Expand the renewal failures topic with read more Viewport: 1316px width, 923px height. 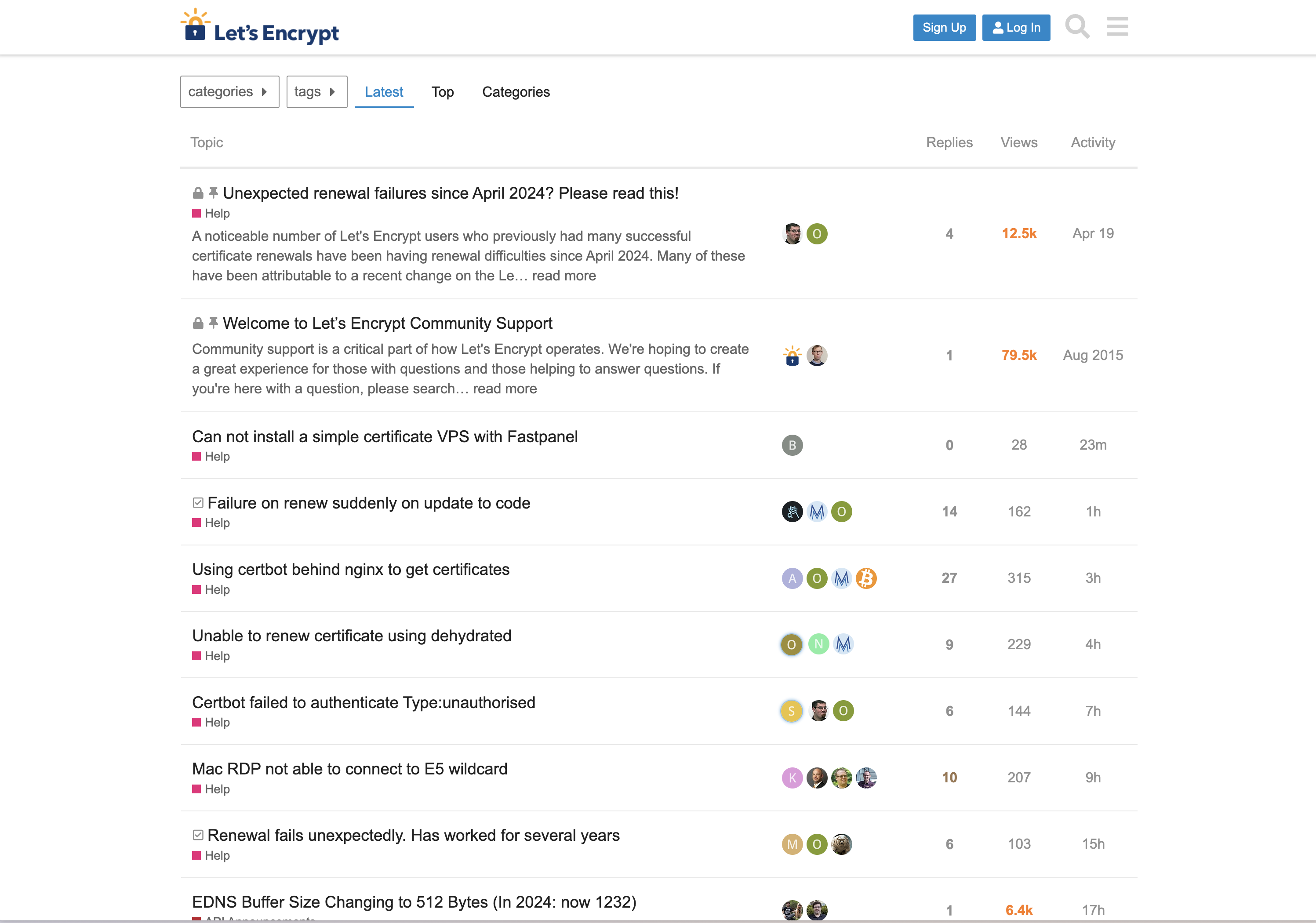pyautogui.click(x=564, y=276)
